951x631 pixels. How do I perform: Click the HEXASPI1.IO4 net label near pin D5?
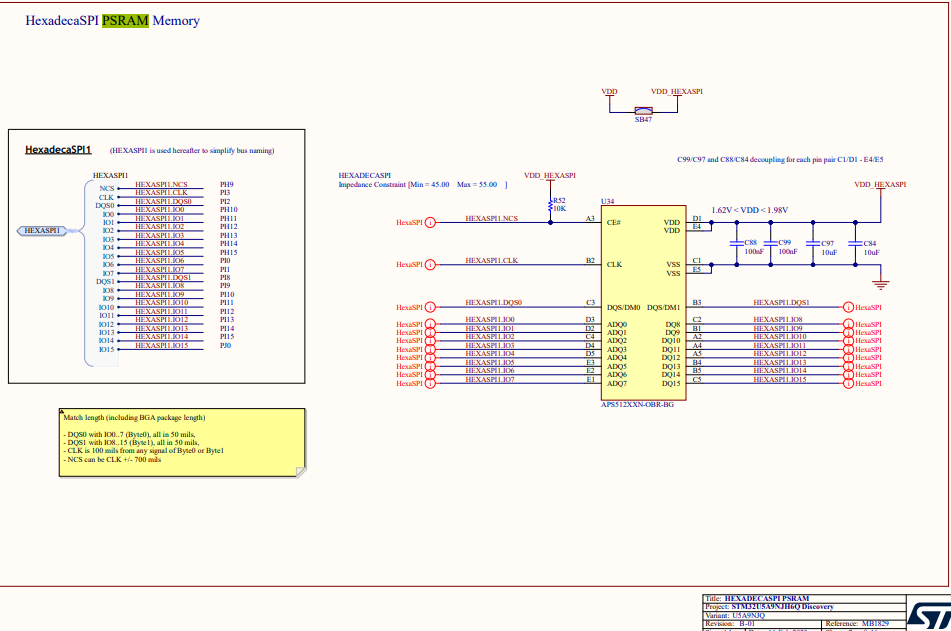coord(490,353)
